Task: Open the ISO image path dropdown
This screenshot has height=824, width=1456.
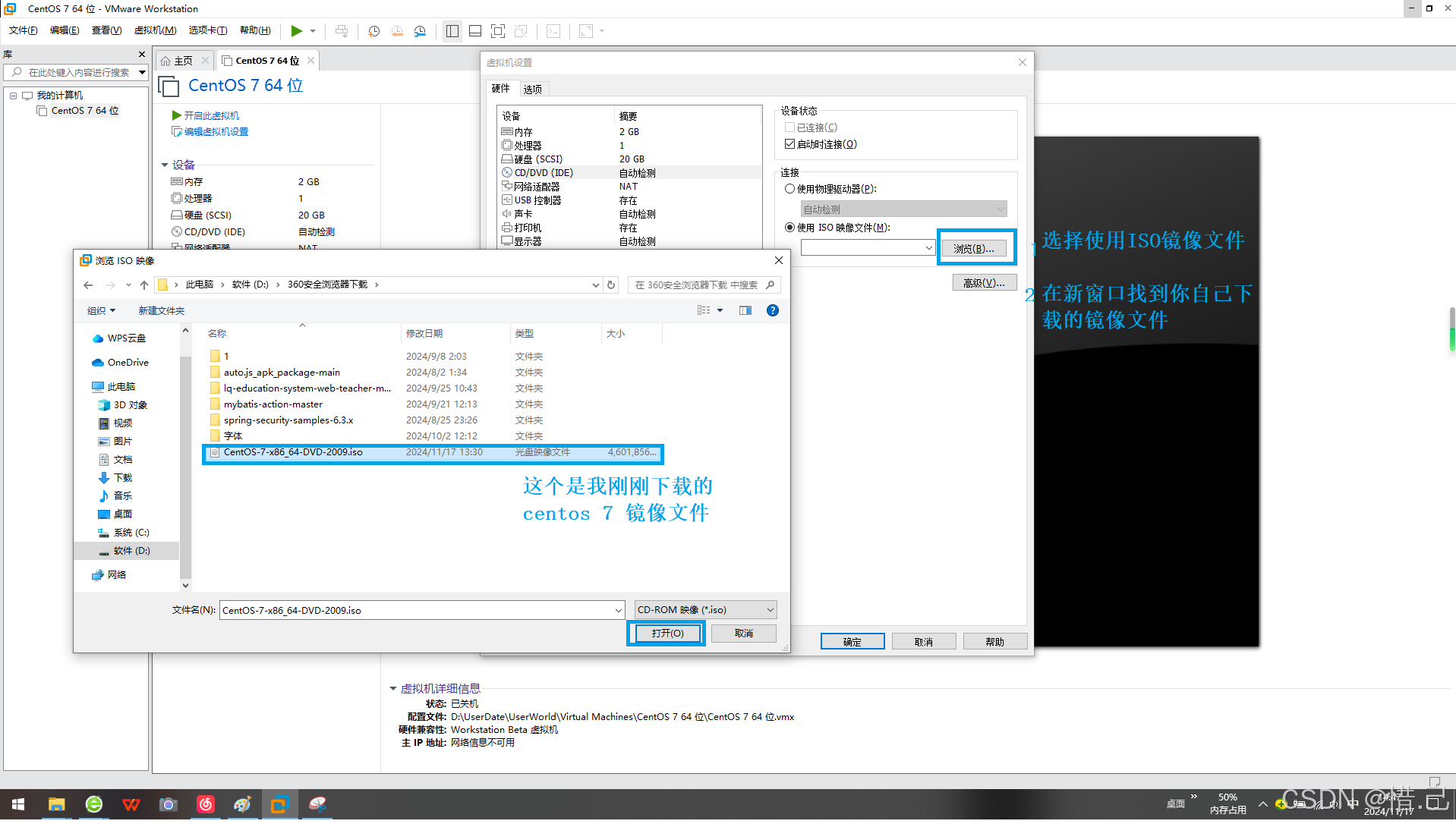Action: point(928,248)
